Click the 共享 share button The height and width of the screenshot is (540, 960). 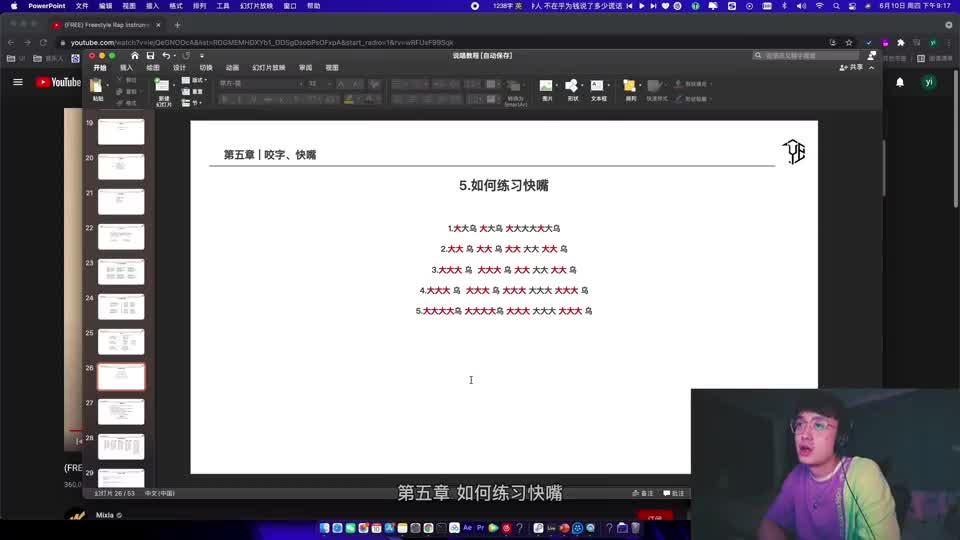coord(851,67)
